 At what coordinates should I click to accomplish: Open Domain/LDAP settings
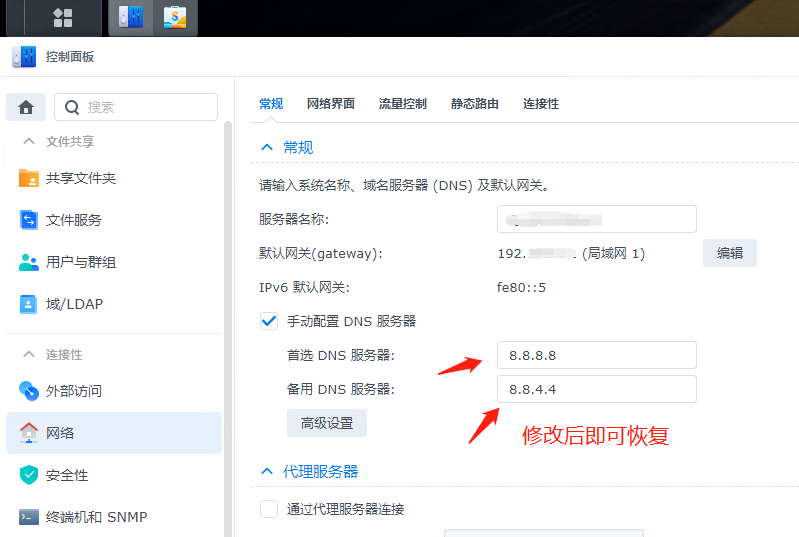[x=73, y=304]
